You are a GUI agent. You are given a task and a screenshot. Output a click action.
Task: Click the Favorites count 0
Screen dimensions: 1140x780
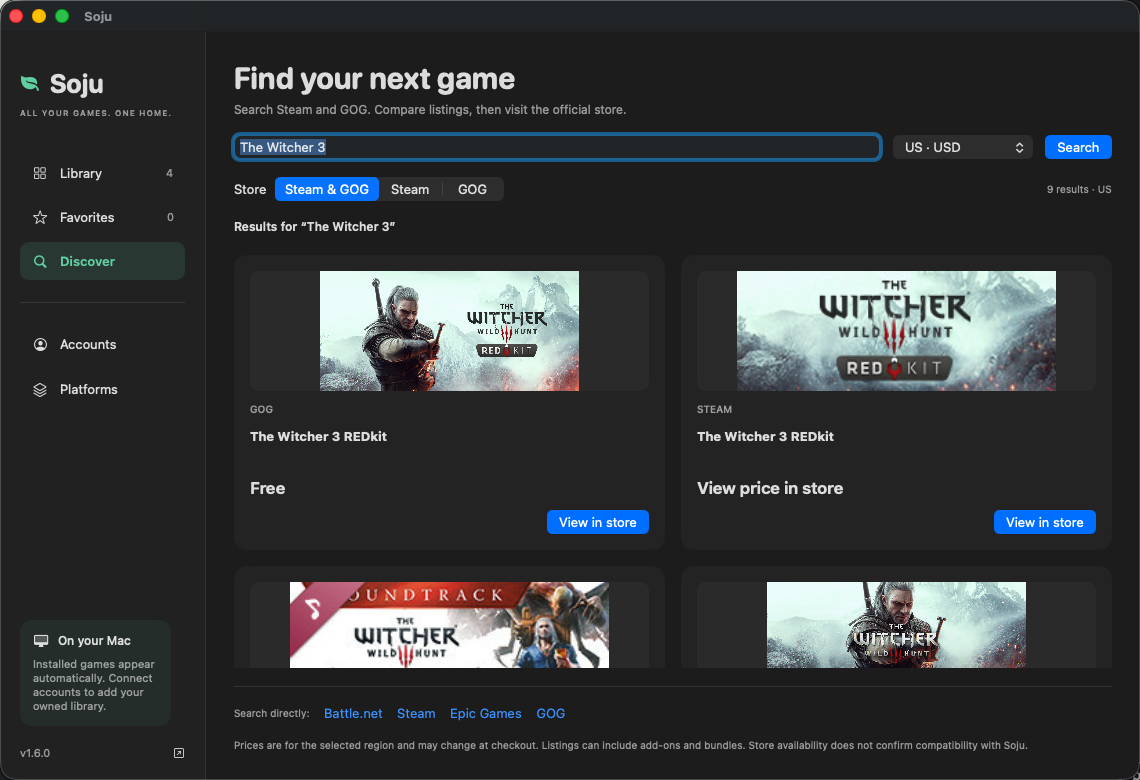tap(170, 217)
